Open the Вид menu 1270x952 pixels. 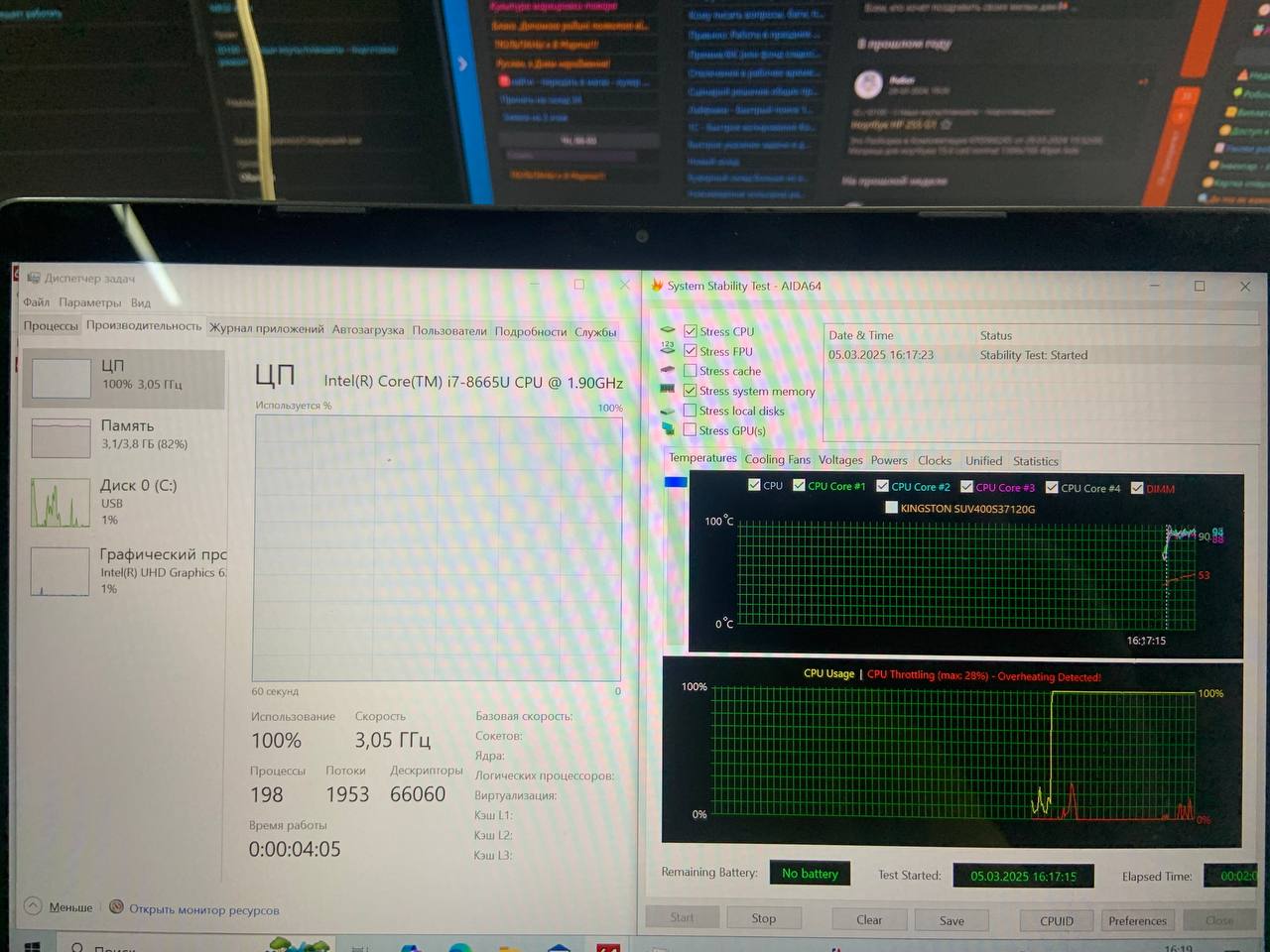pyautogui.click(x=141, y=302)
